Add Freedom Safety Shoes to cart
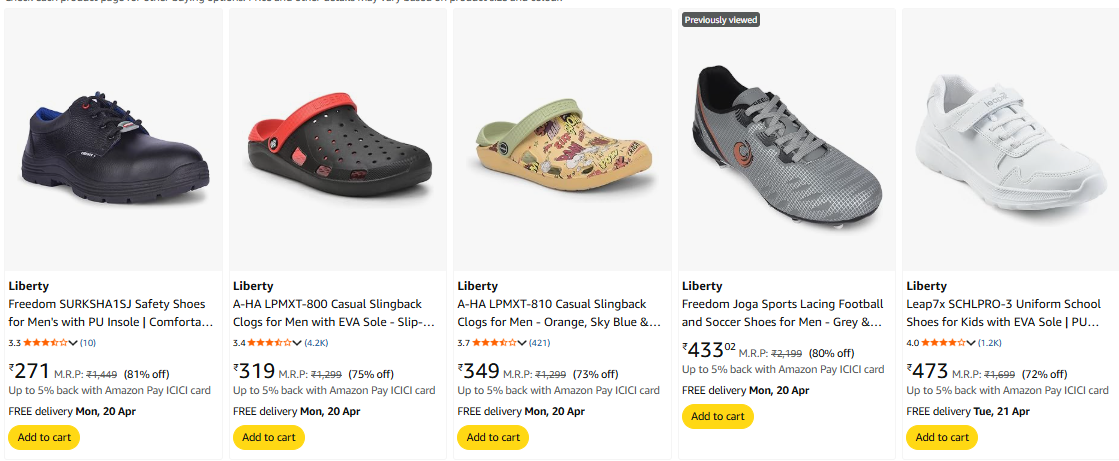 tap(44, 437)
